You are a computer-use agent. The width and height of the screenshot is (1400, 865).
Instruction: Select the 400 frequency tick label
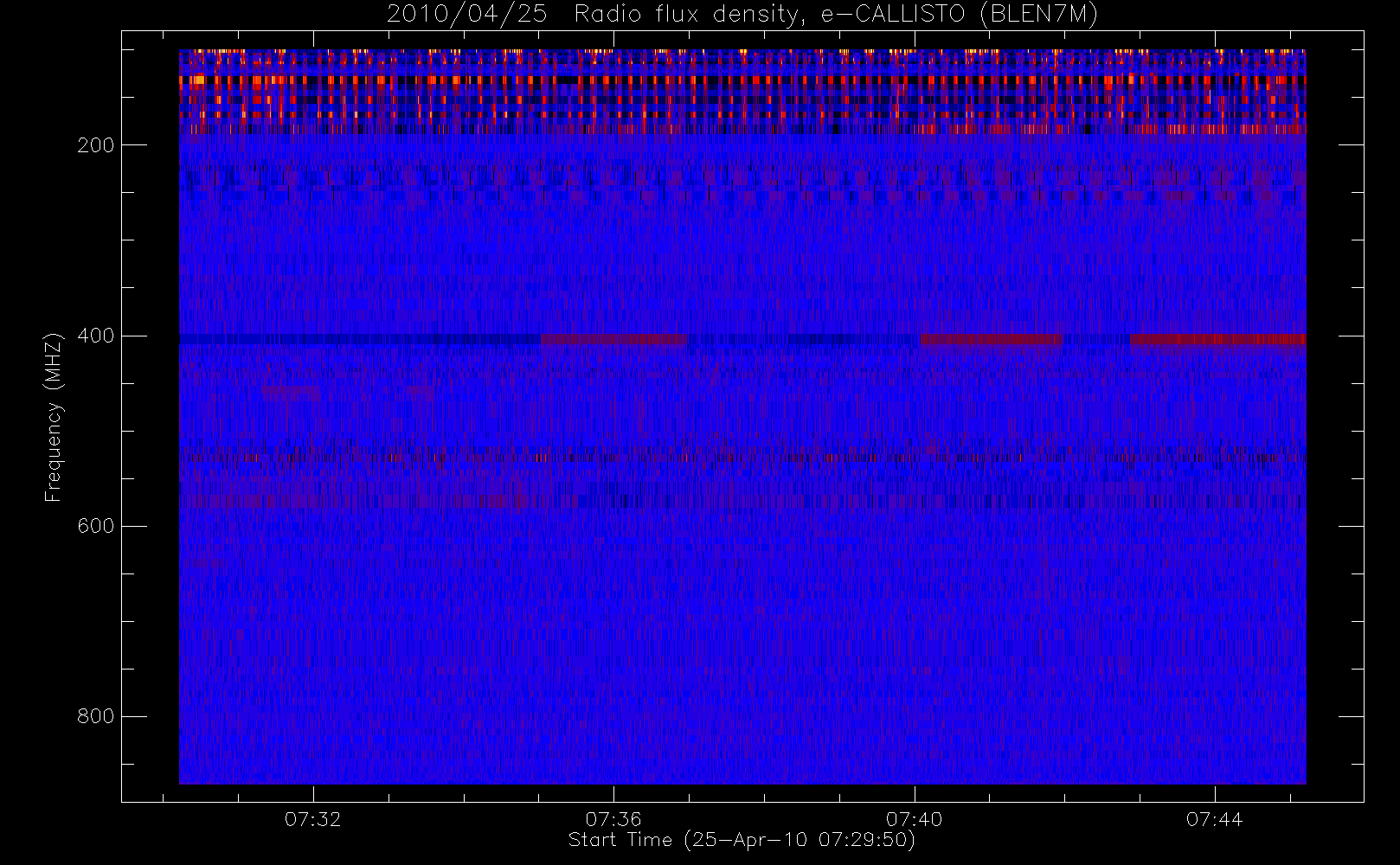pyautogui.click(x=96, y=336)
